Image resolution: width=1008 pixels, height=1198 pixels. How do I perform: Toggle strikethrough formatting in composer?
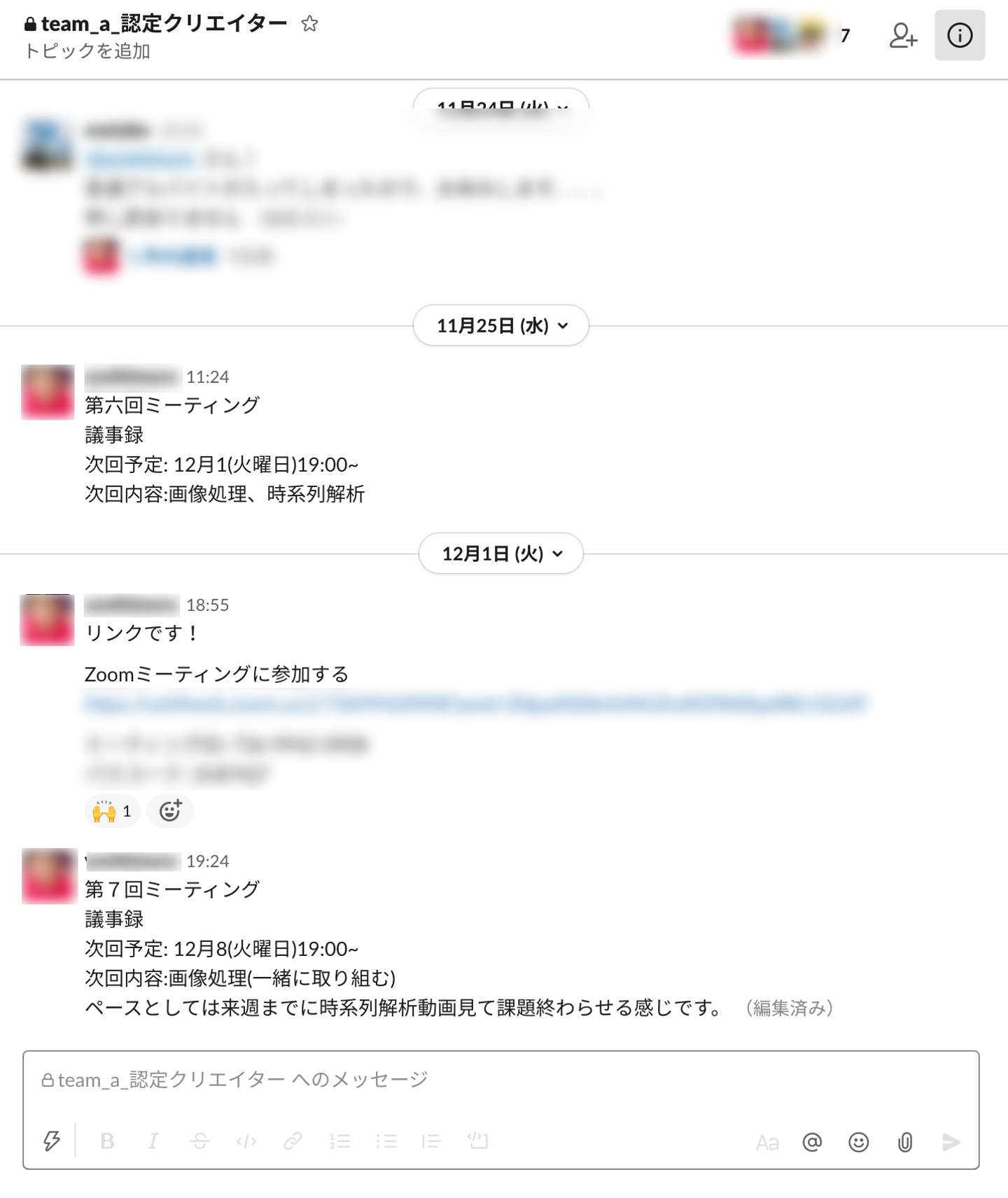tap(199, 1141)
